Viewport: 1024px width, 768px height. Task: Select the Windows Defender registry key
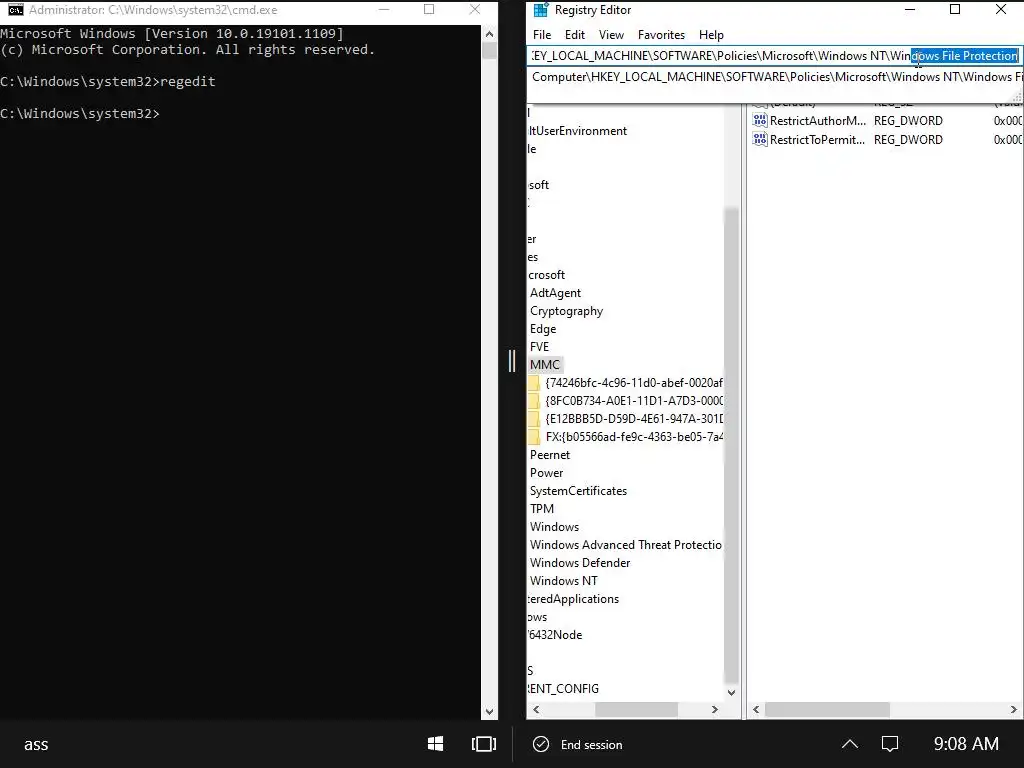coord(580,563)
